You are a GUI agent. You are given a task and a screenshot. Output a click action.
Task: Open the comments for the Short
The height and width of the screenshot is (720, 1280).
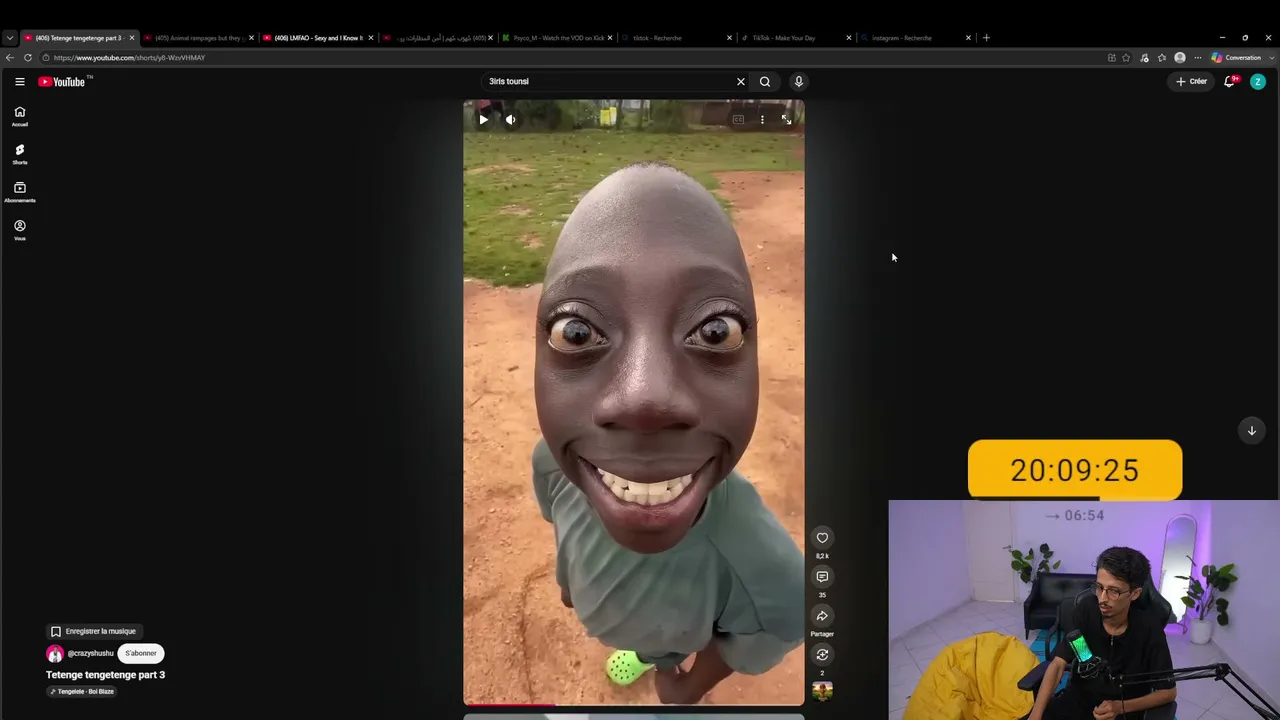point(822,577)
